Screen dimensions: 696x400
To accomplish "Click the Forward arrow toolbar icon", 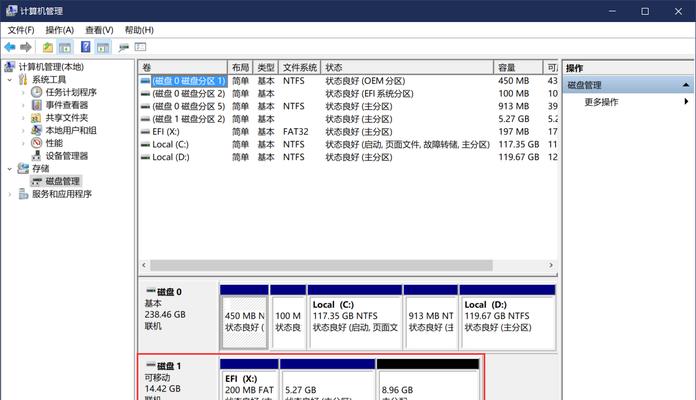I will pyautogui.click(x=26, y=47).
